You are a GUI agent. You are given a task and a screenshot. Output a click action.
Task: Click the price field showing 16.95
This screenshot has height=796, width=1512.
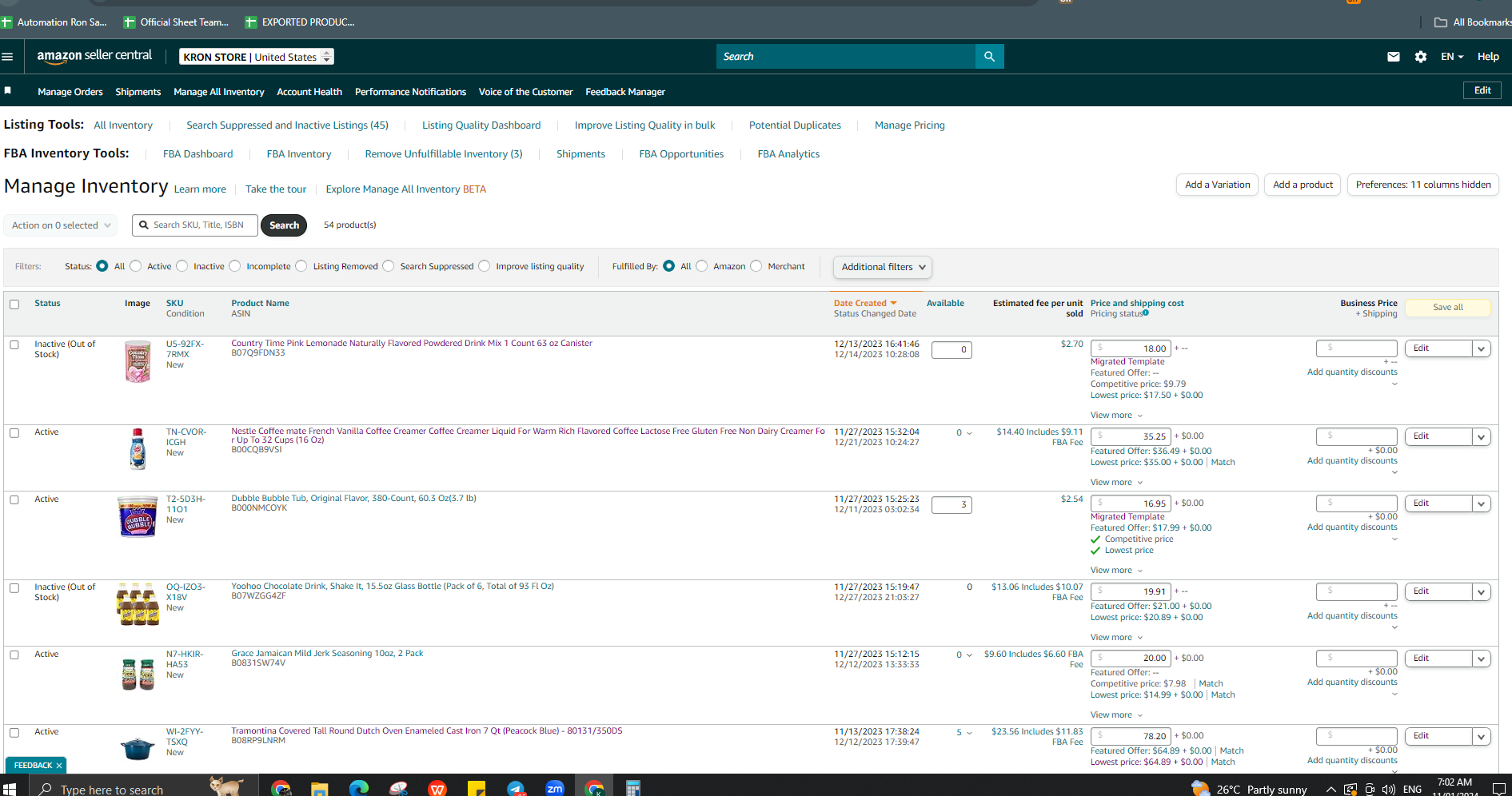click(1131, 503)
